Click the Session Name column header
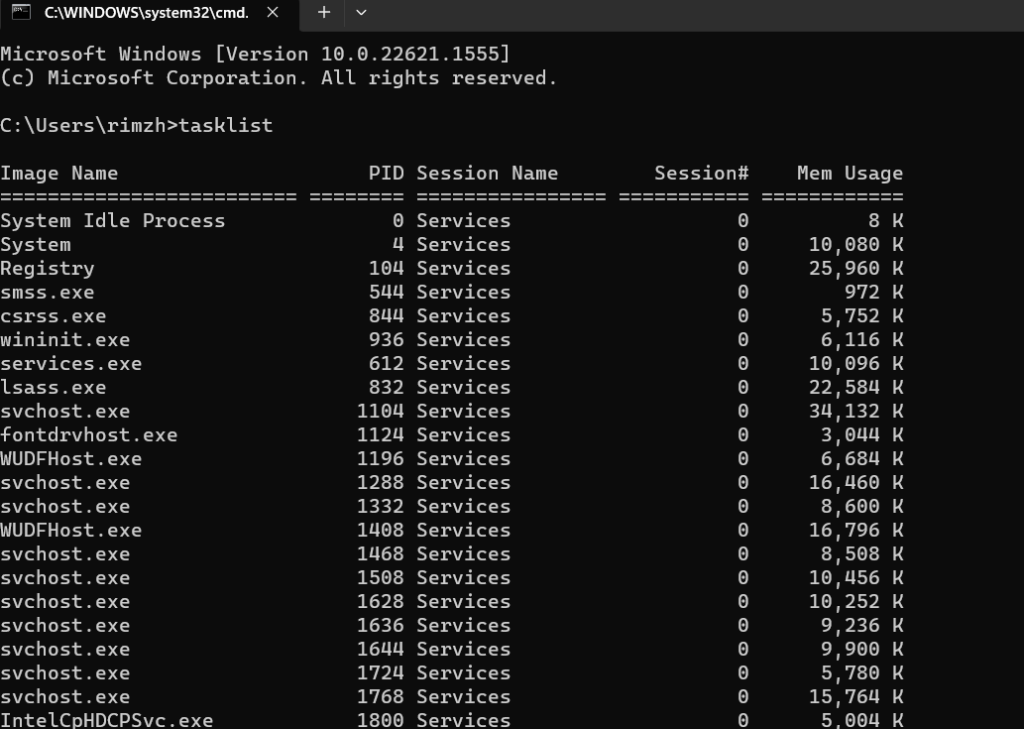Image resolution: width=1024 pixels, height=729 pixels. tap(487, 173)
